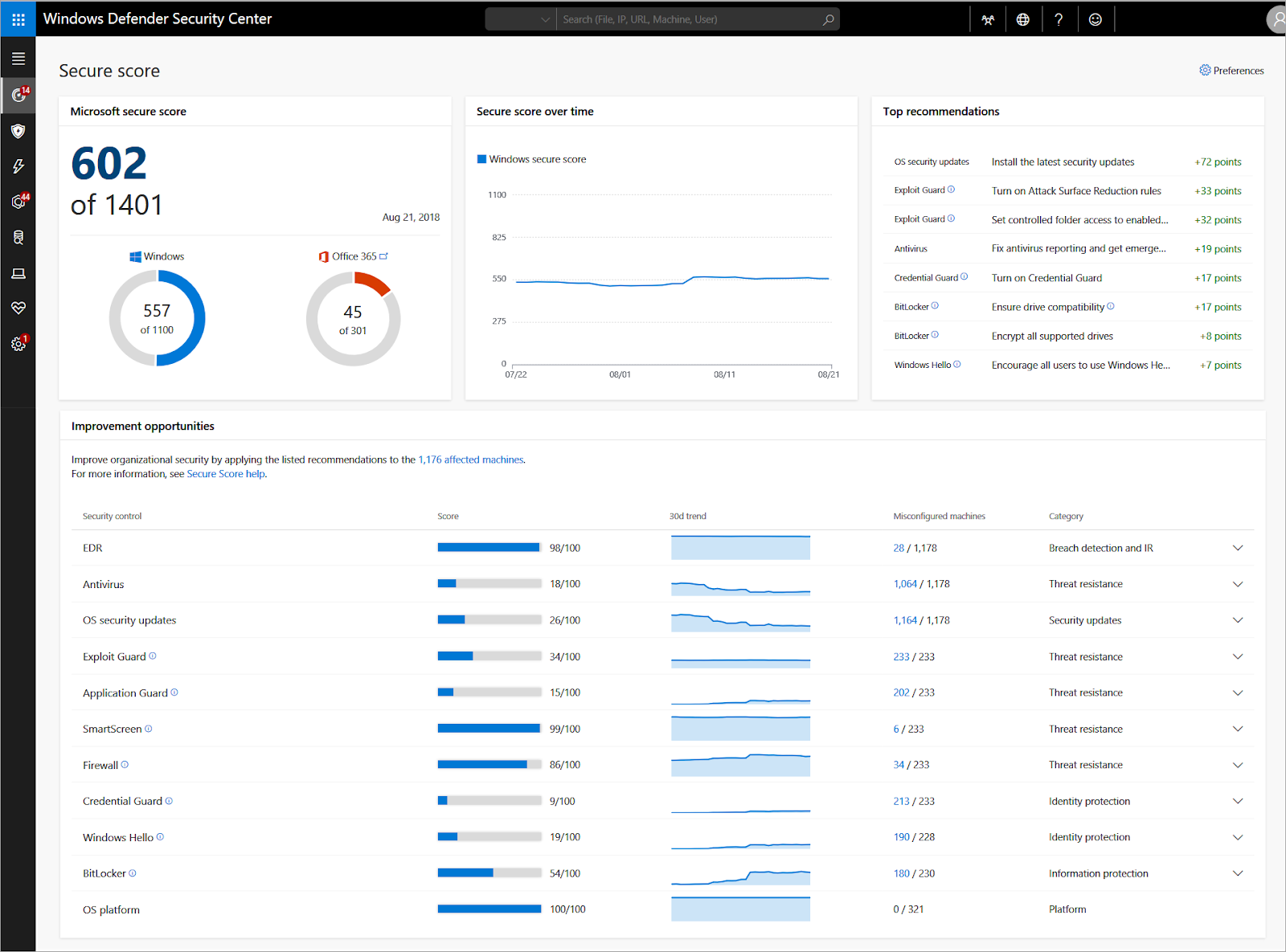Expand the BitLocker improvement opportunity details

pos(1236,873)
